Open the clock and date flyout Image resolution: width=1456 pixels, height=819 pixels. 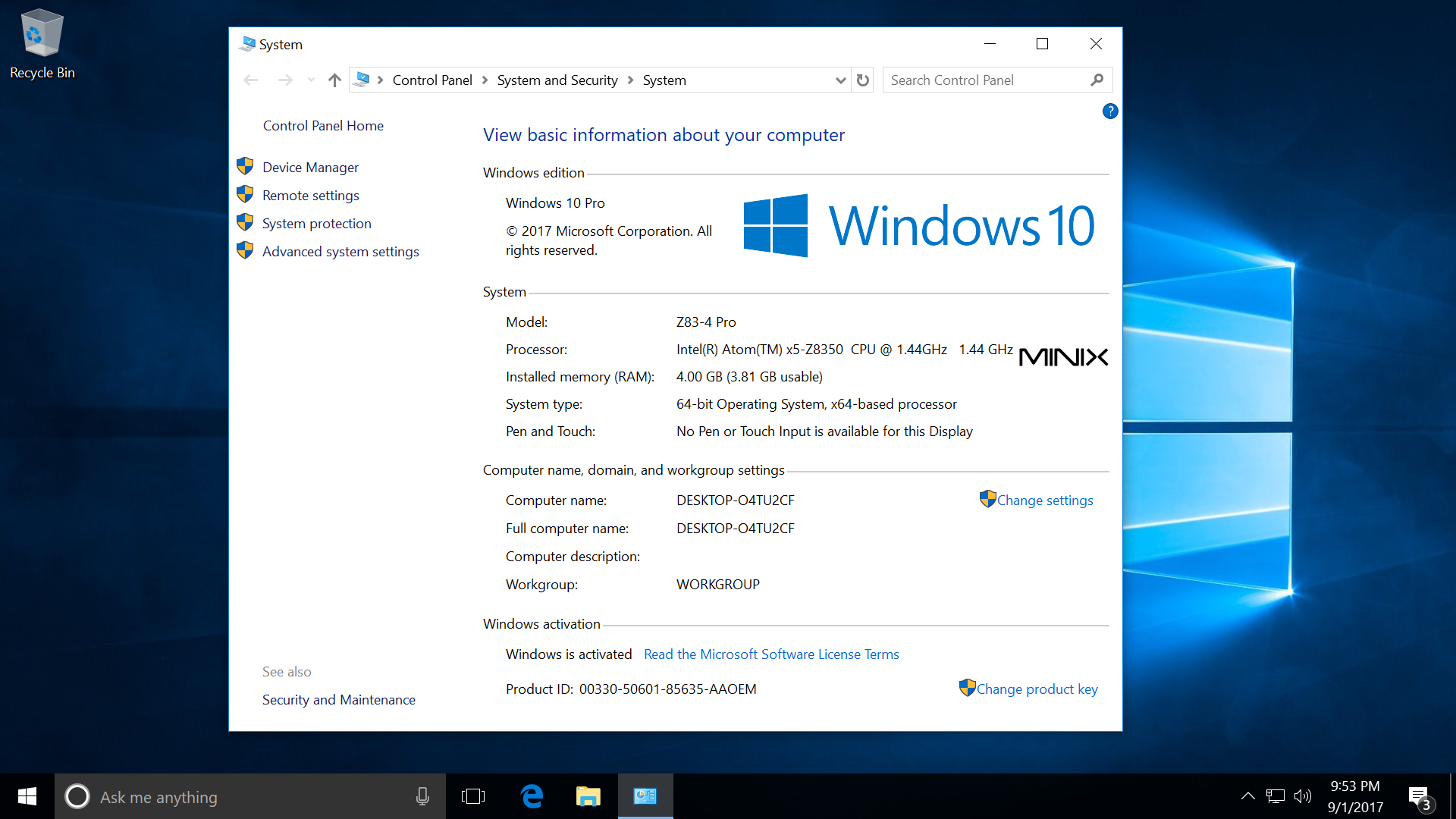(1355, 796)
